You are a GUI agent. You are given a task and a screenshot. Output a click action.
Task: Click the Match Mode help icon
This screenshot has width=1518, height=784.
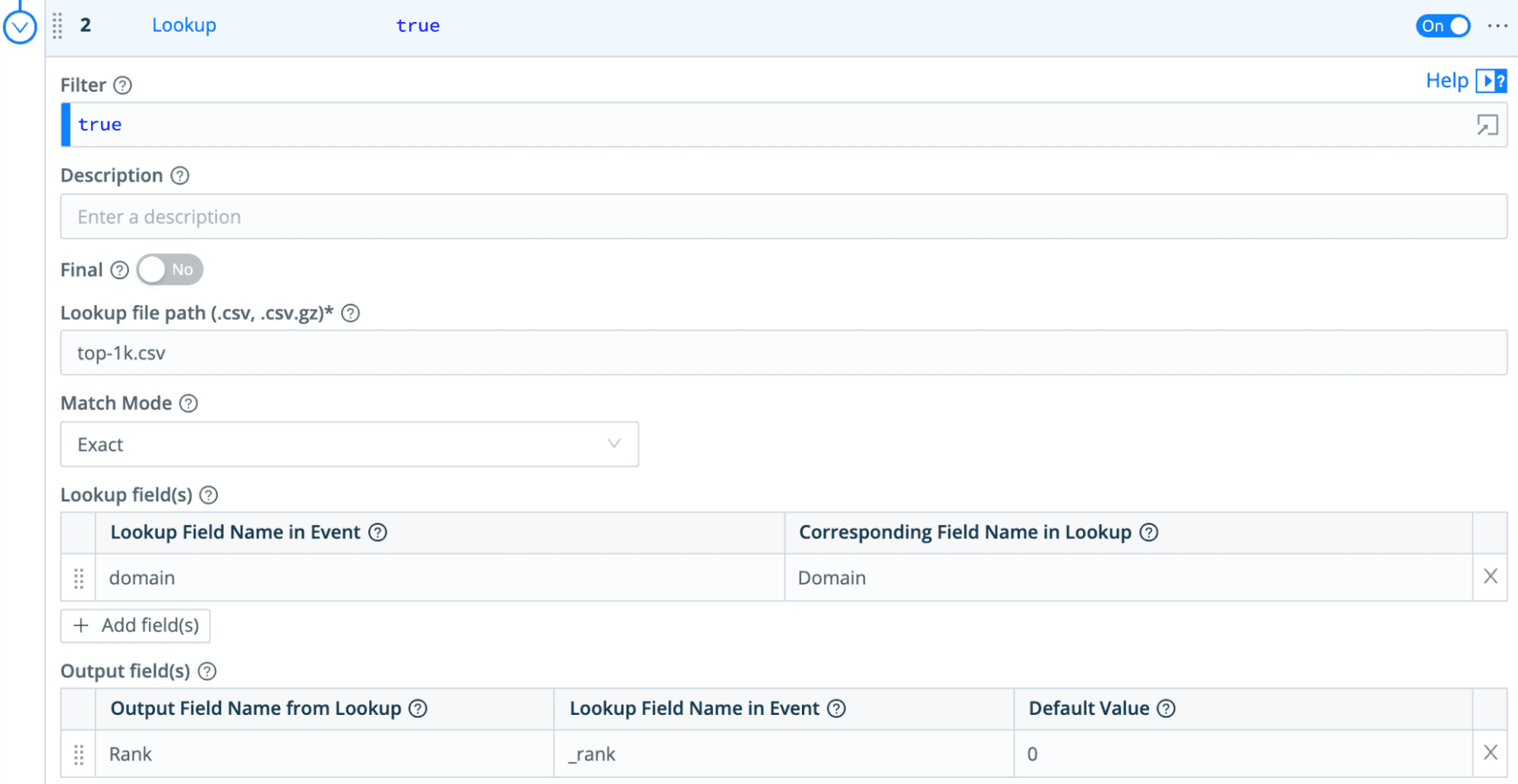(x=188, y=404)
